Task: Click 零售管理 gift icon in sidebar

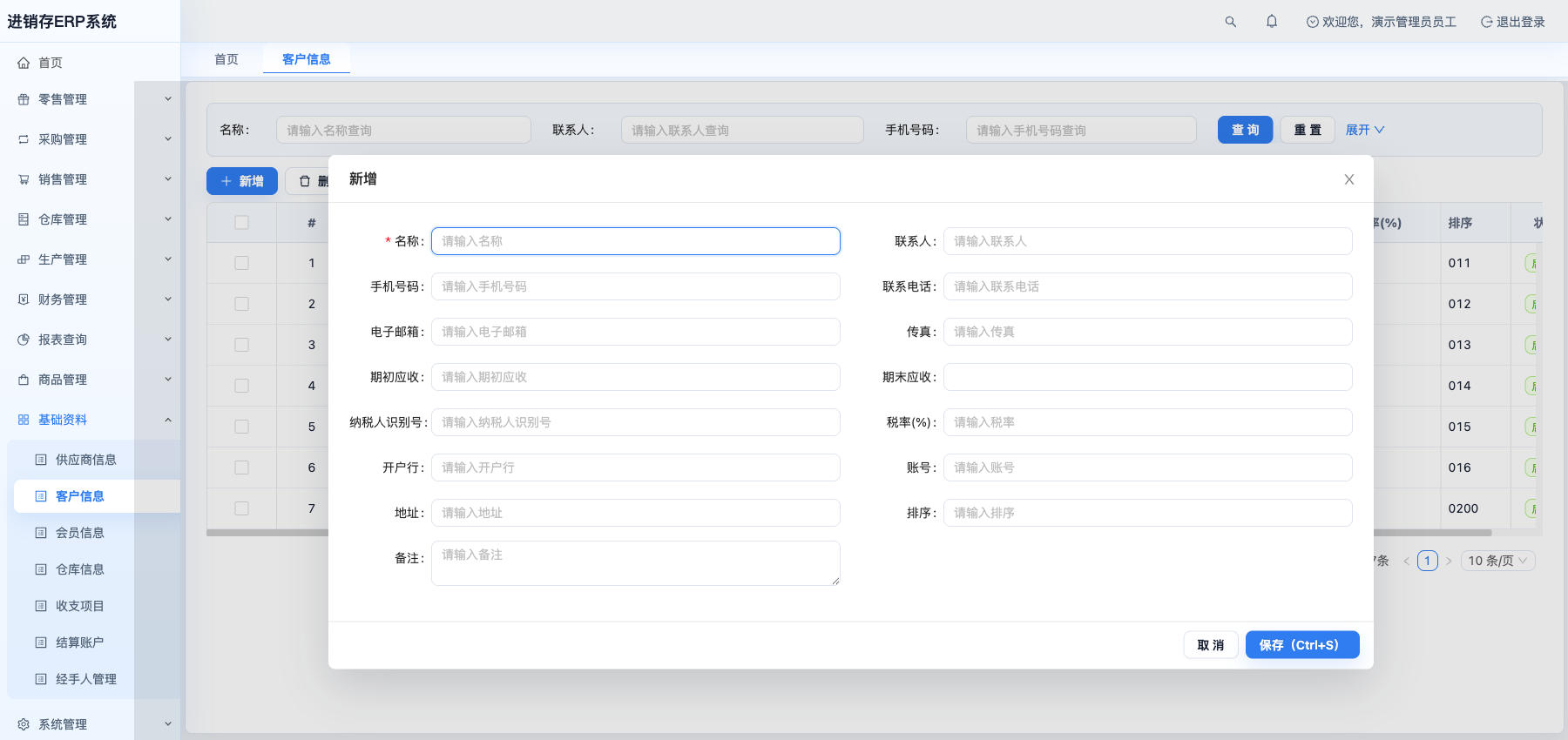Action: point(24,99)
